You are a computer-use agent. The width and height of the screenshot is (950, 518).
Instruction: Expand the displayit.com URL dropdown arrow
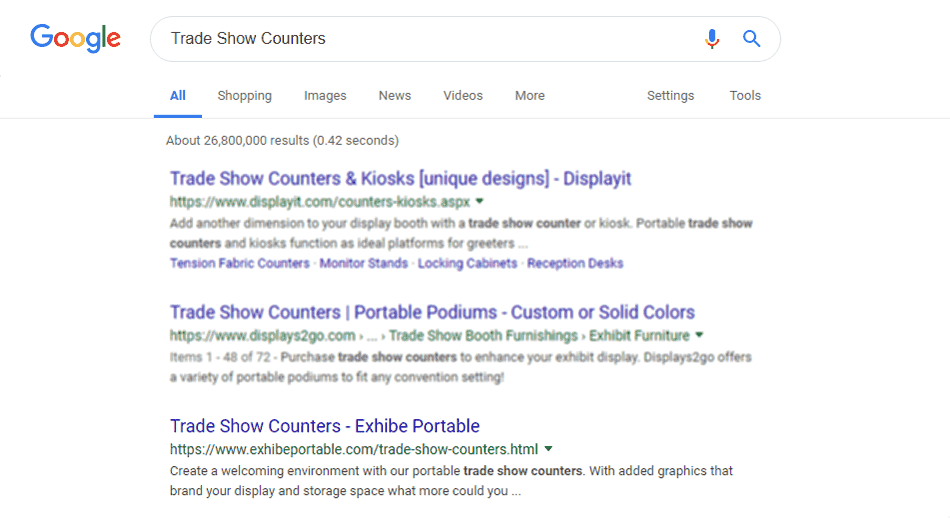[x=479, y=201]
